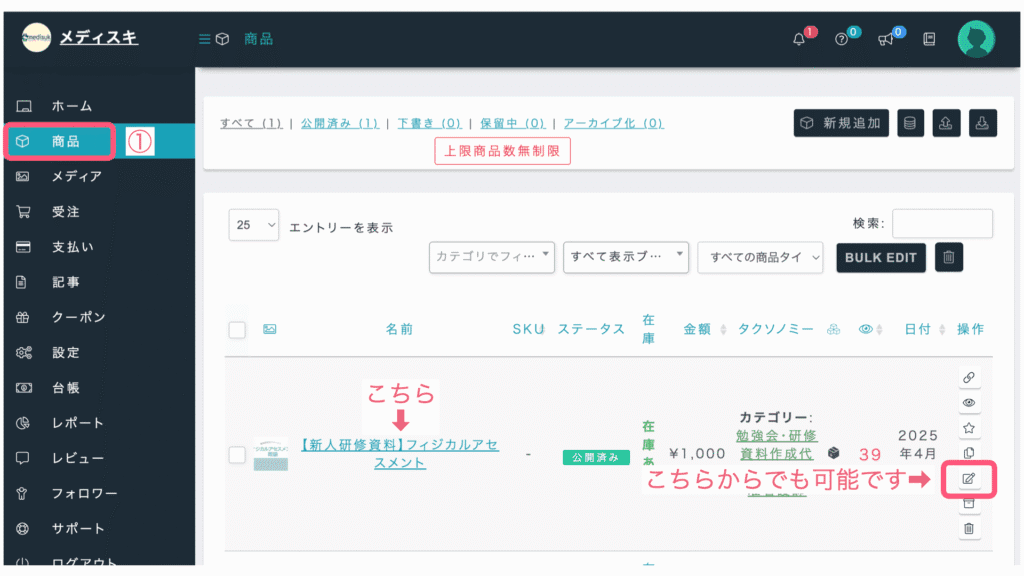Select 受注 from the sidebar menu

[66, 212]
